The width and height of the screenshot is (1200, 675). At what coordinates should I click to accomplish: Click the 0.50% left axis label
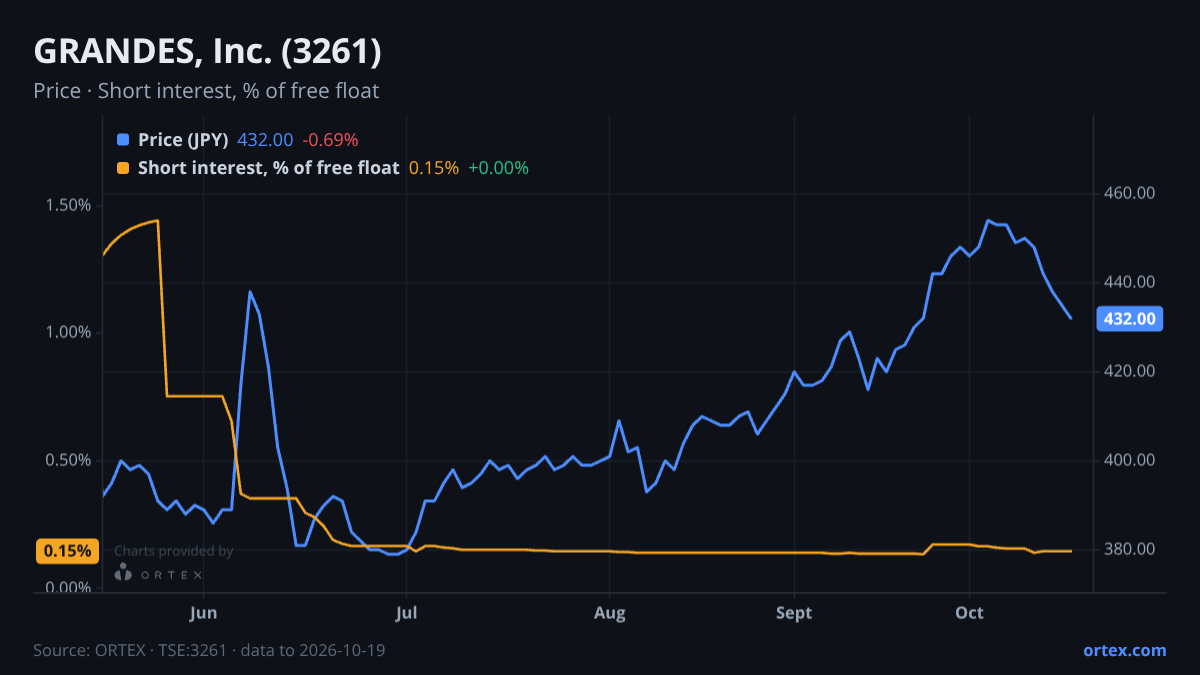coord(68,460)
